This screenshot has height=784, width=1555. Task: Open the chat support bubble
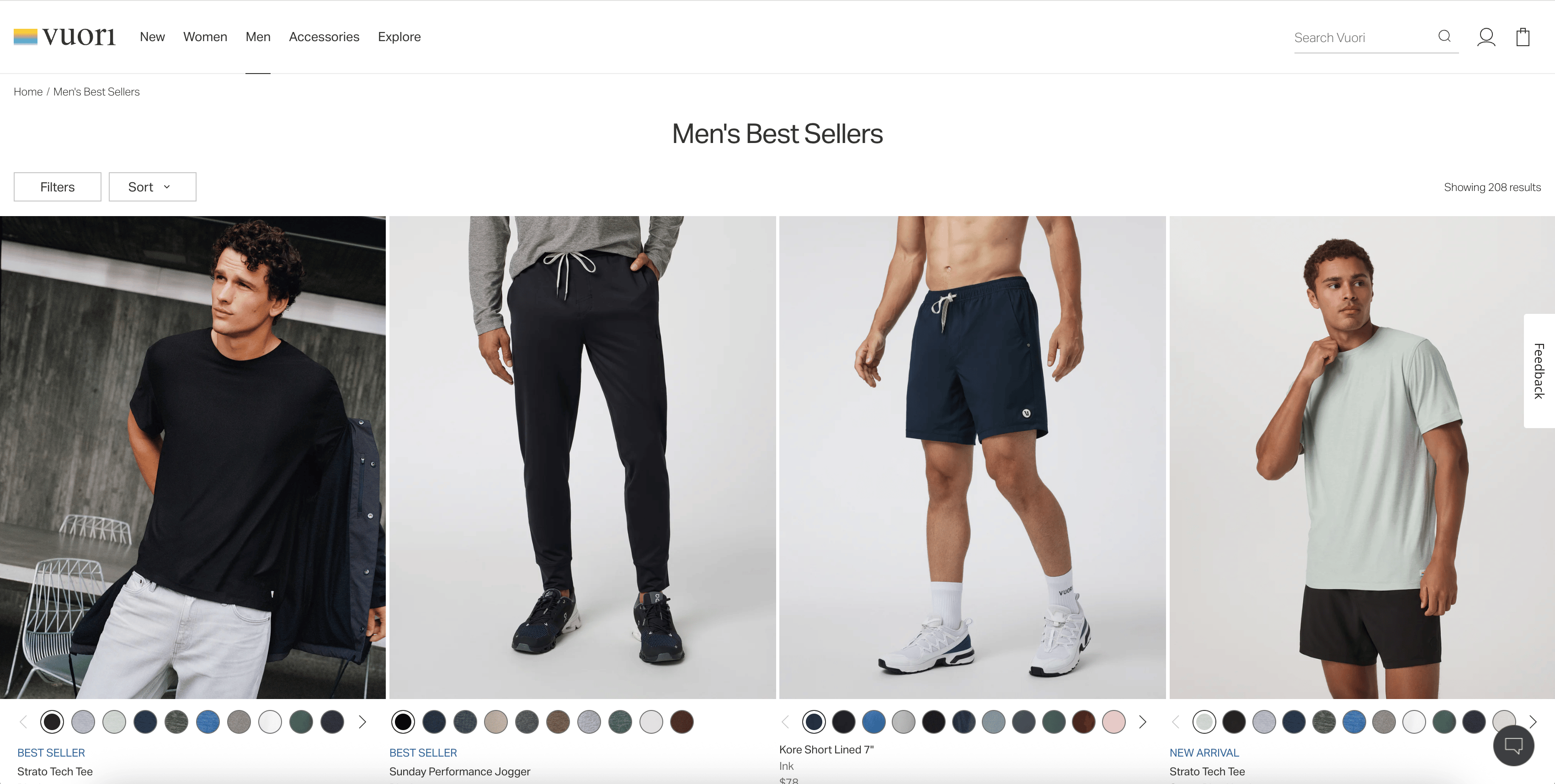(1513, 745)
